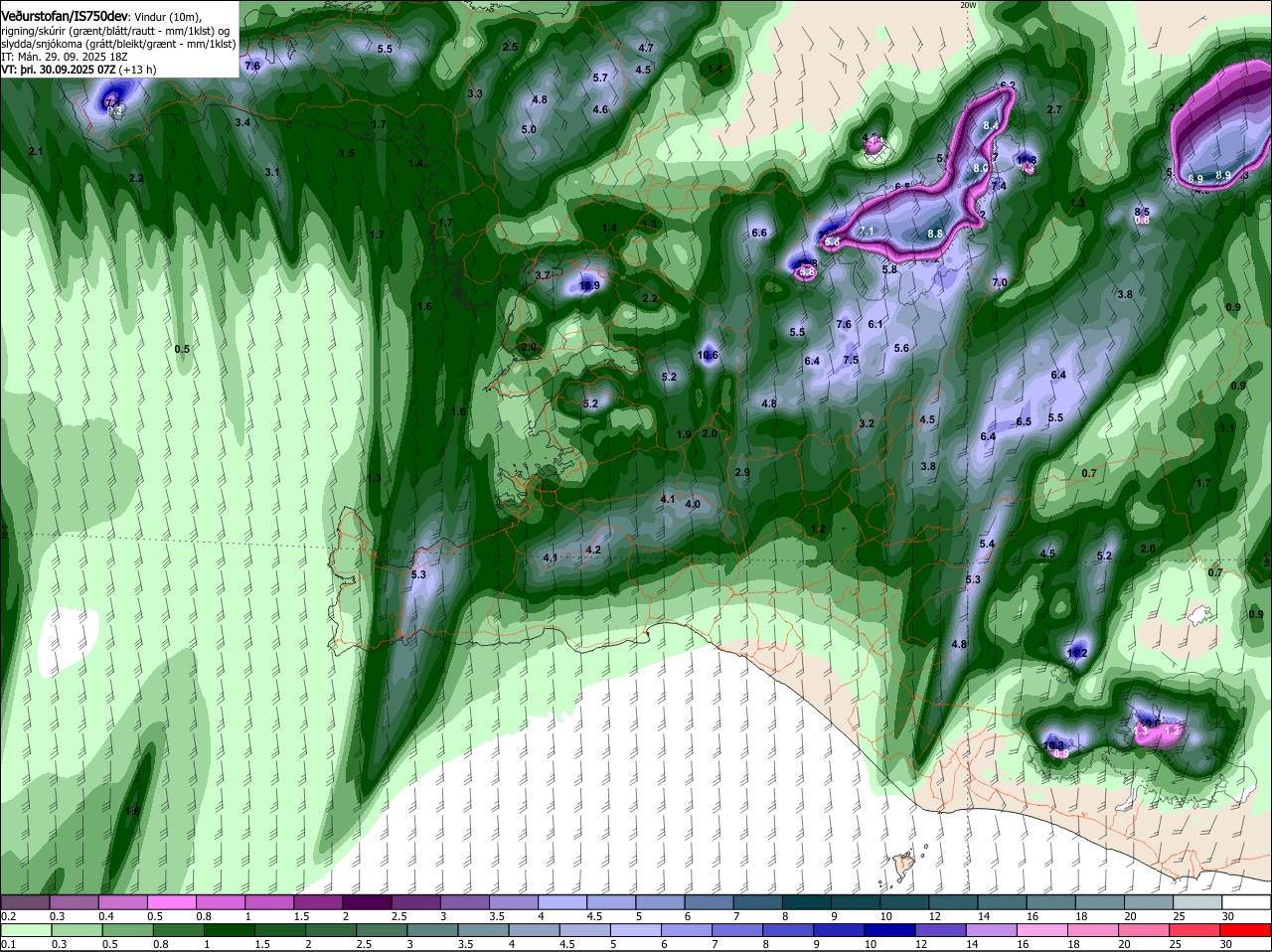Select the map value '2.7'
The width and height of the screenshot is (1272, 952).
pos(1055,109)
